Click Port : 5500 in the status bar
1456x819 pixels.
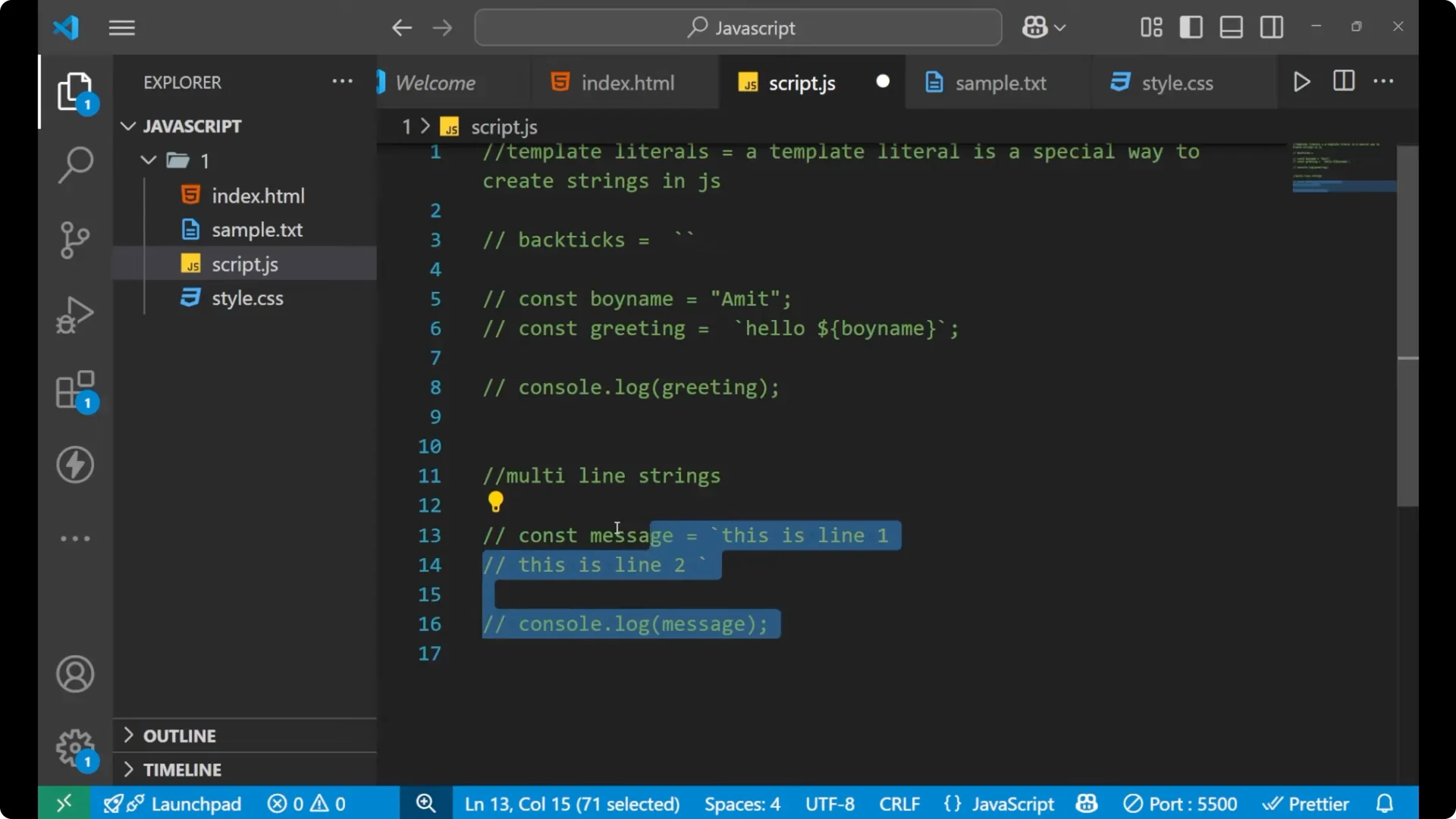pyautogui.click(x=1180, y=803)
